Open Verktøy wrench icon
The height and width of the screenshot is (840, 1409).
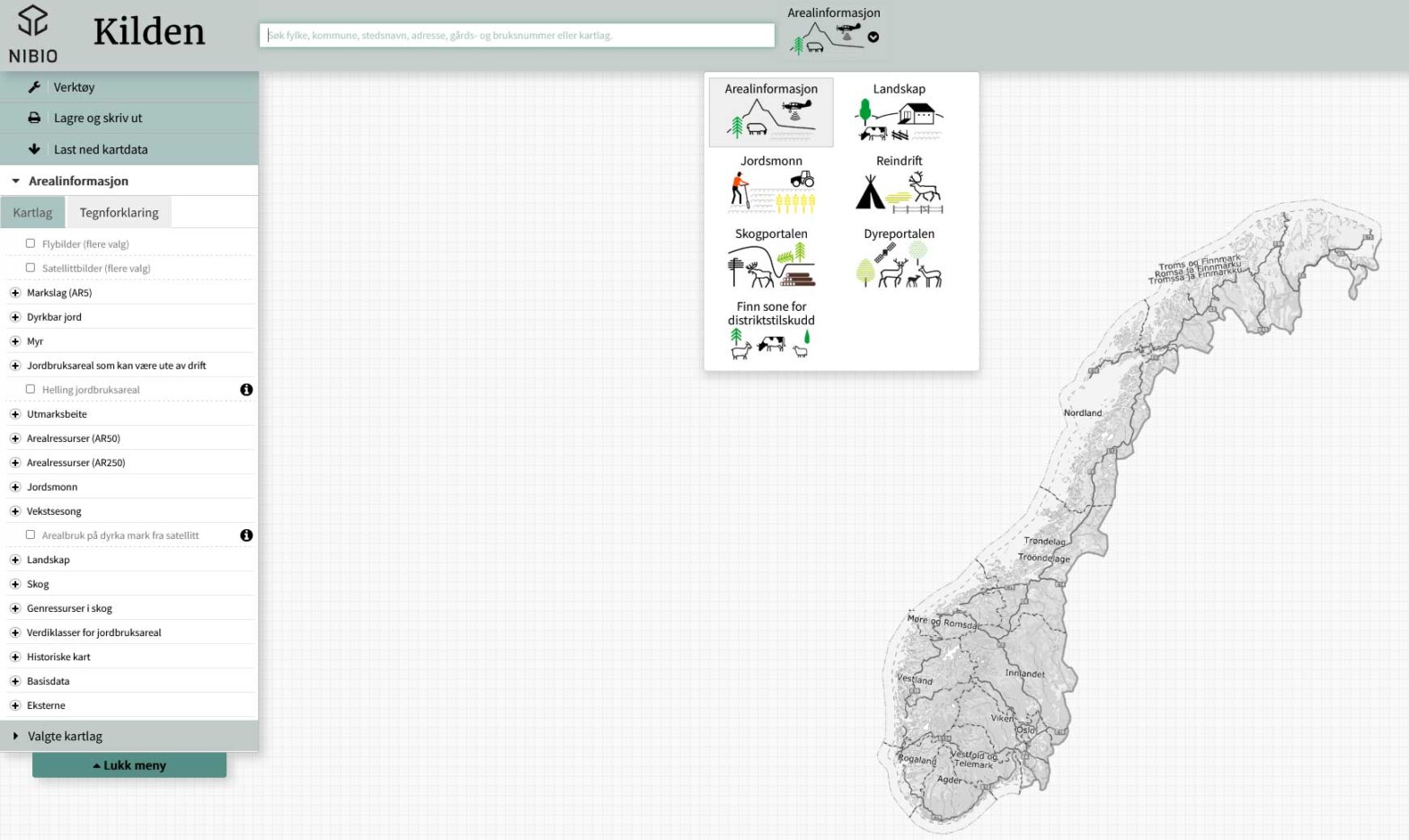pyautogui.click(x=34, y=87)
